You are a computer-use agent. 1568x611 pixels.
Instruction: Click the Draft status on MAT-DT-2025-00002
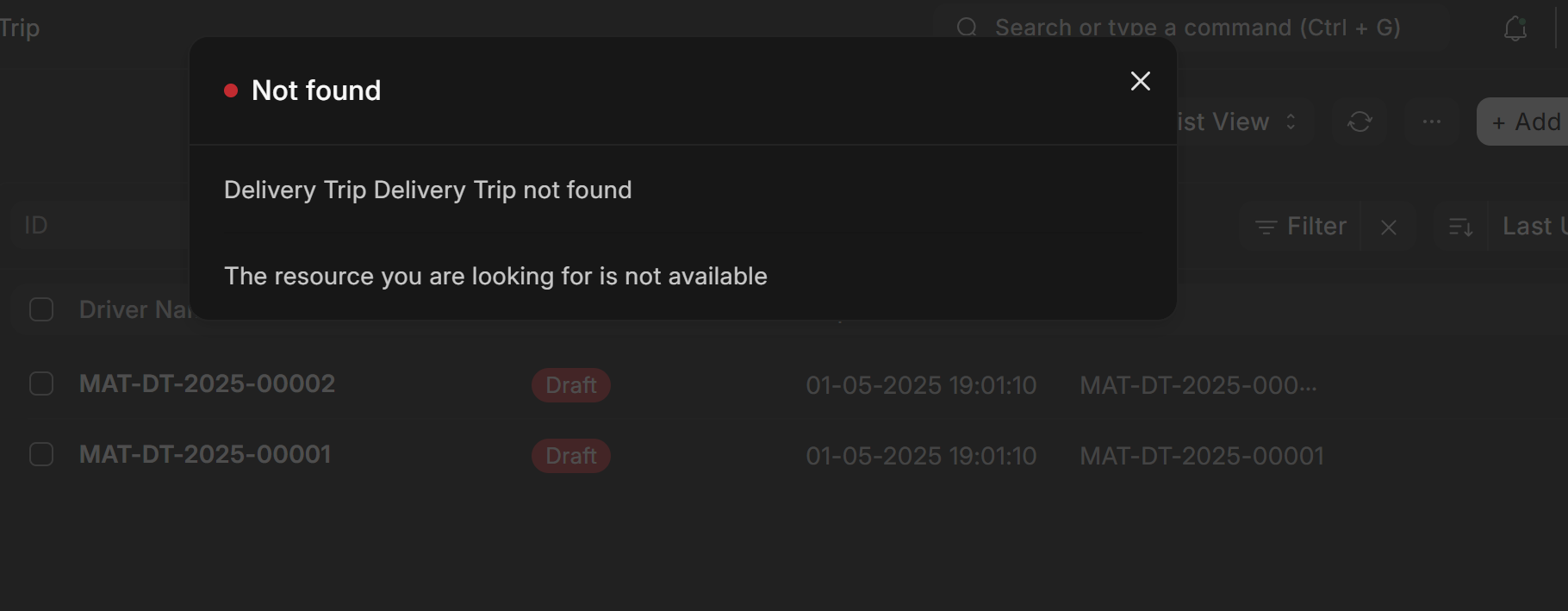tap(571, 385)
